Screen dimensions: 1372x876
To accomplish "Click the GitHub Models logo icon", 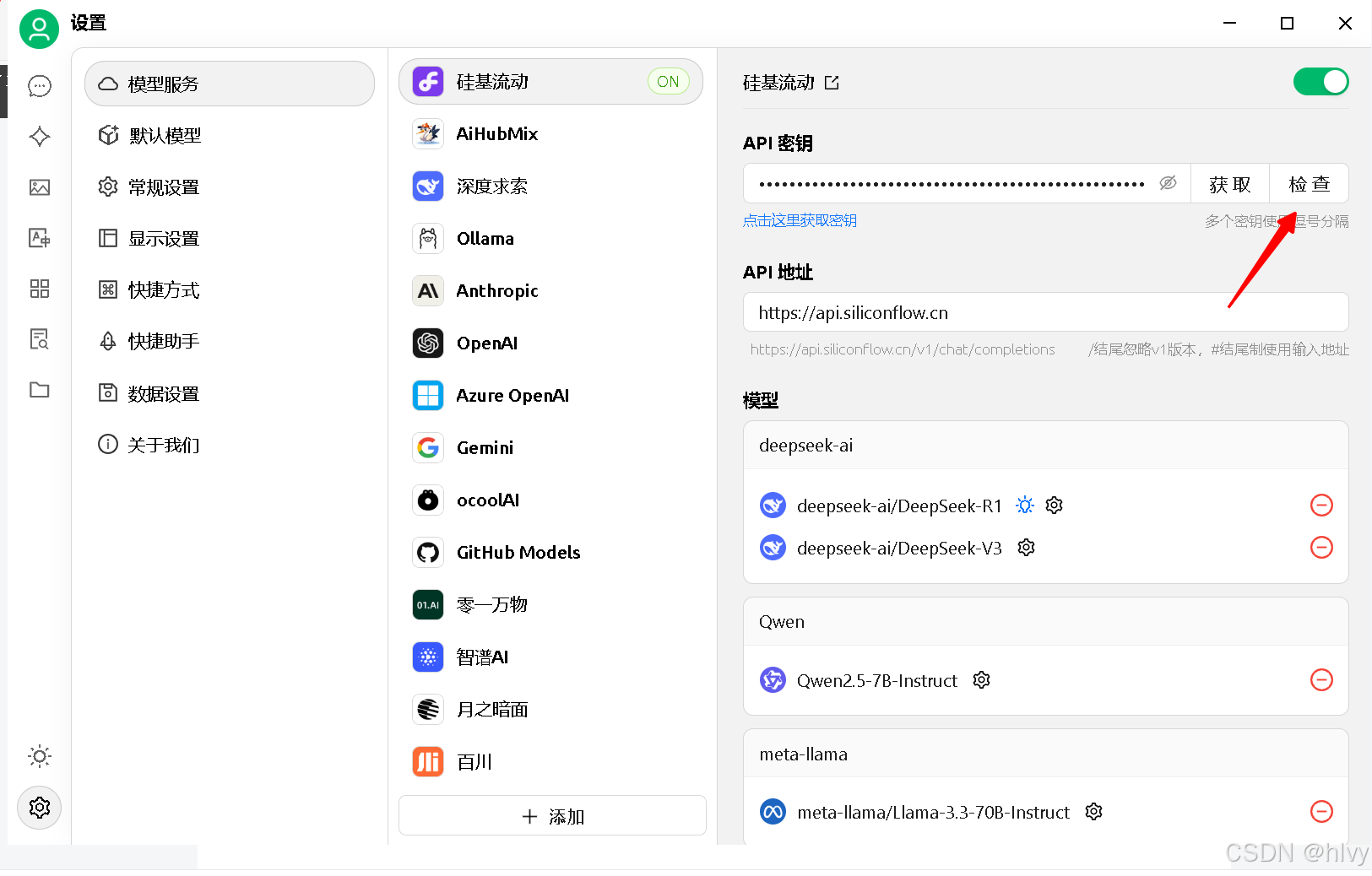I will pyautogui.click(x=428, y=553).
